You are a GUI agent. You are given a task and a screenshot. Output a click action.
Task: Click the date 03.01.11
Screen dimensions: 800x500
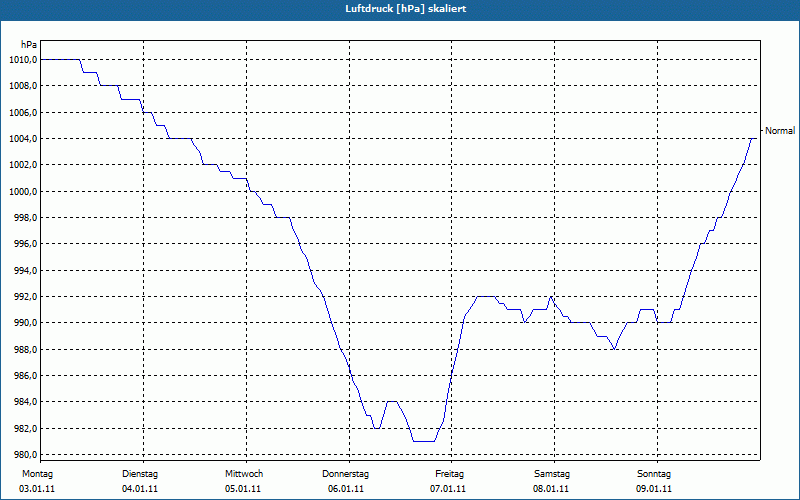point(37,489)
